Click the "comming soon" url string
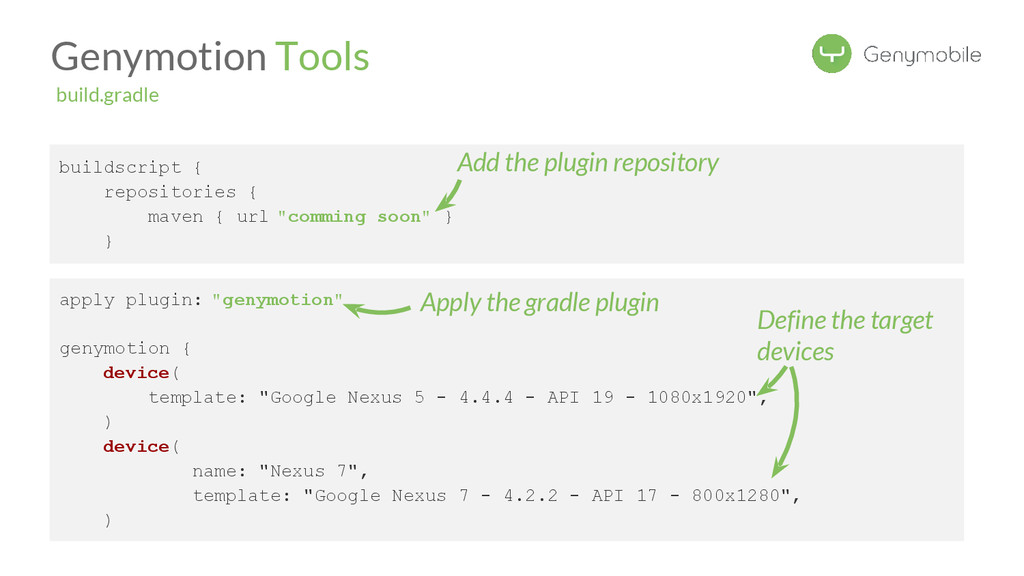The height and width of the screenshot is (576, 1024). [x=354, y=217]
